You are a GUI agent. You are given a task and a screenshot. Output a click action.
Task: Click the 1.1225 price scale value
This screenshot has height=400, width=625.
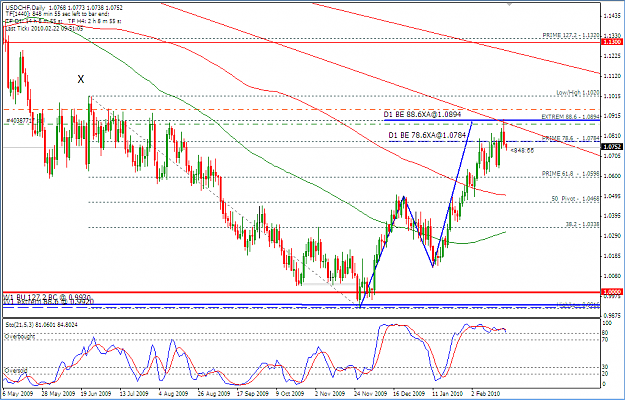(x=612, y=55)
